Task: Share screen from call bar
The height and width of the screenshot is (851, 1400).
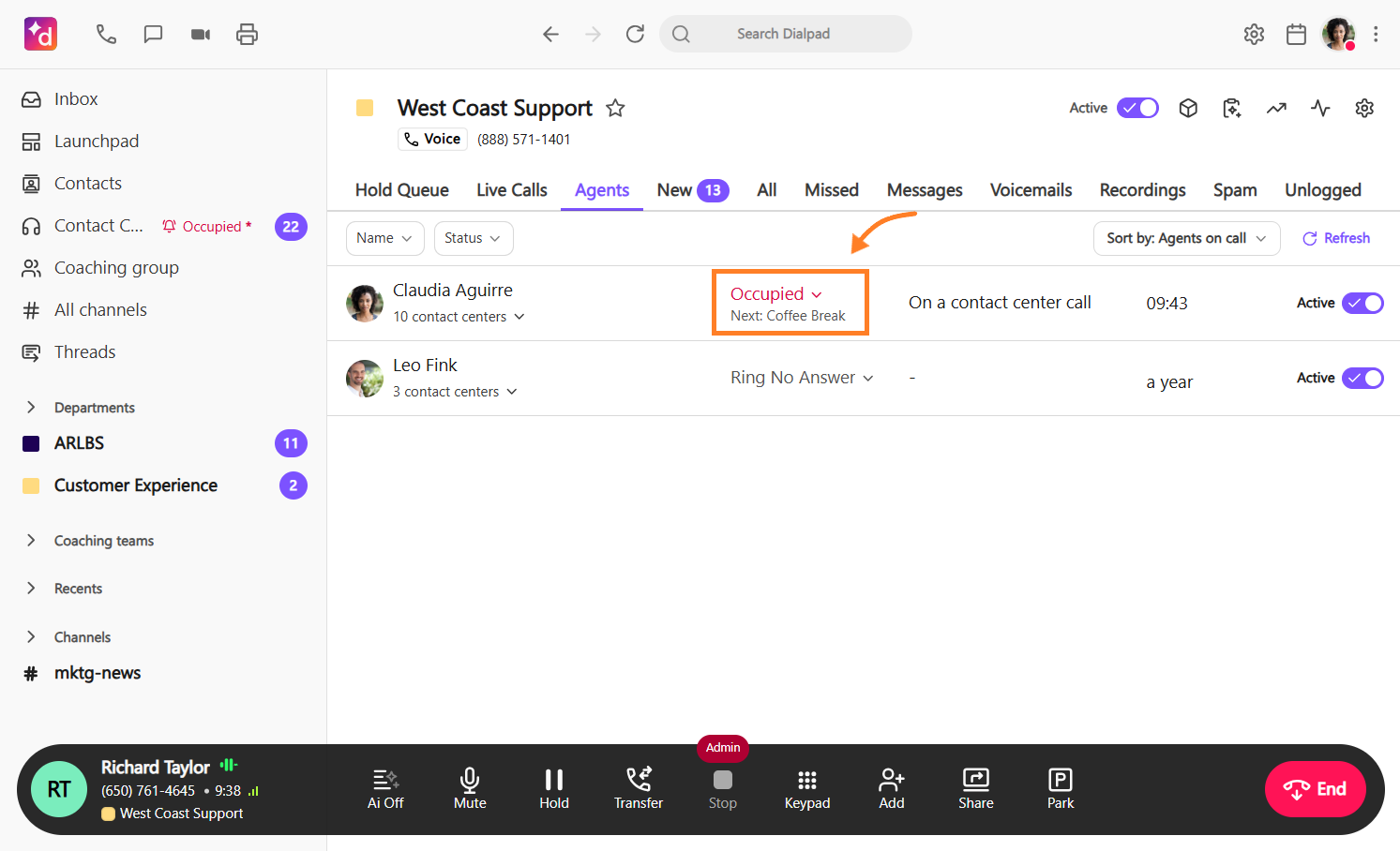Action: tap(976, 789)
